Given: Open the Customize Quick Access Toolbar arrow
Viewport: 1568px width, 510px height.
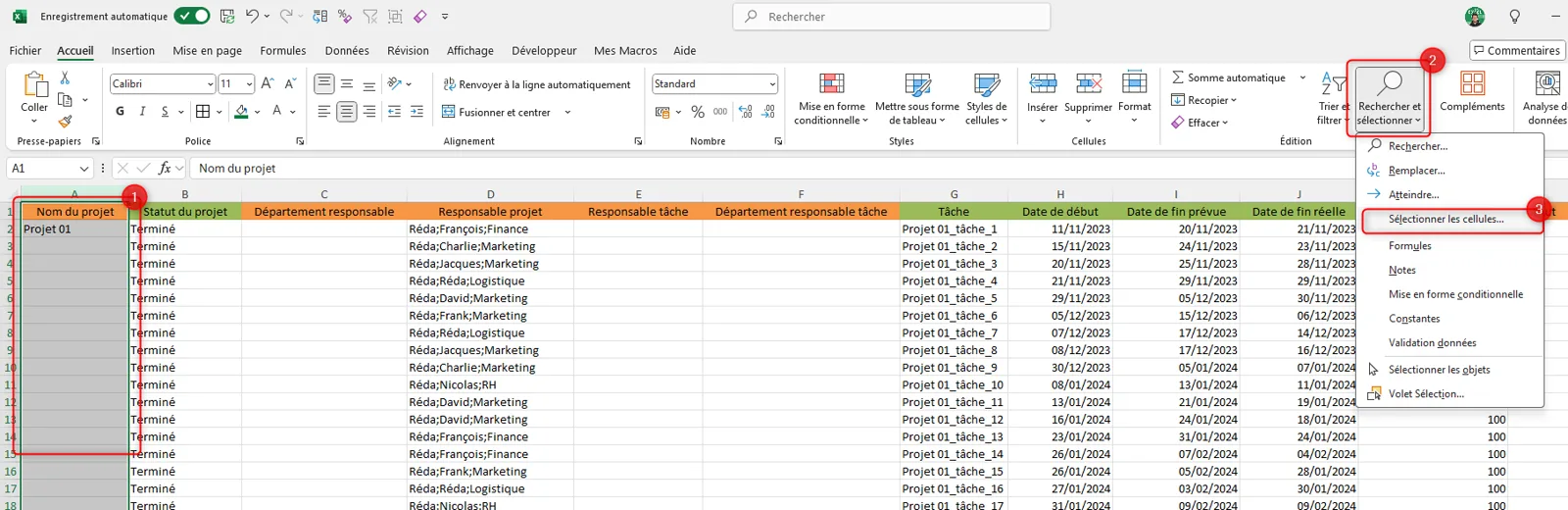Looking at the screenshot, I should click(x=445, y=17).
